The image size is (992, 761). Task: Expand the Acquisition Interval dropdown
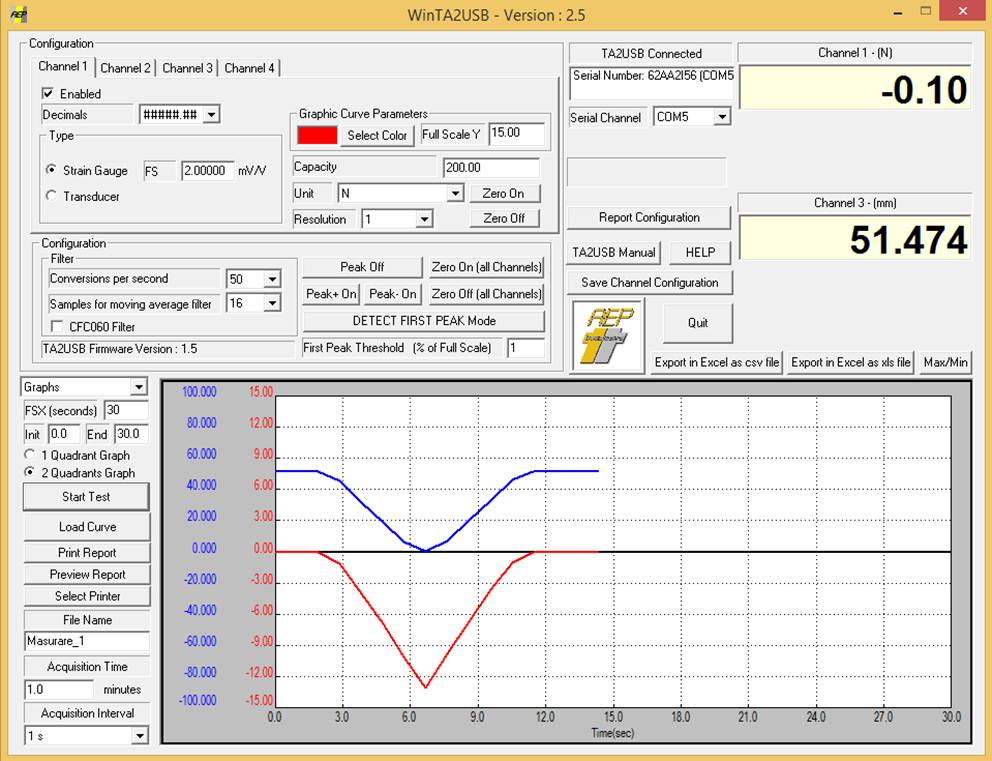(138, 736)
